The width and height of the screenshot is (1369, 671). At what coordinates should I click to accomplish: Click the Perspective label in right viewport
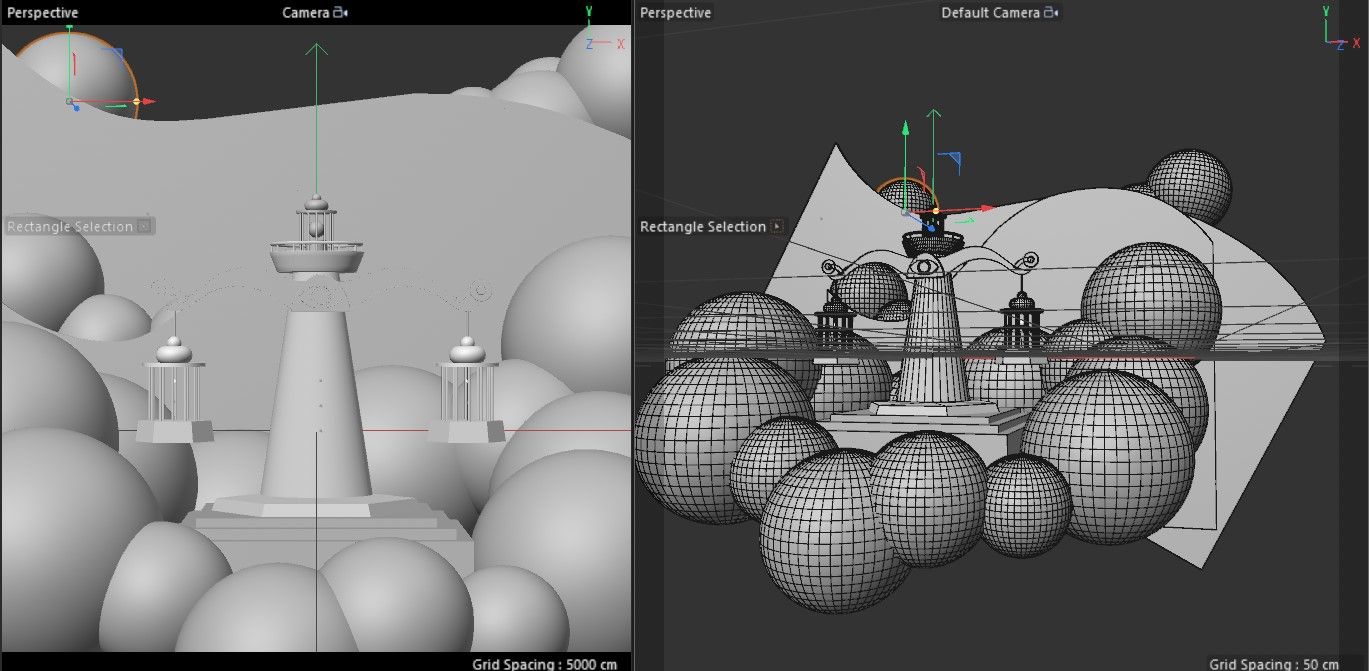(676, 13)
